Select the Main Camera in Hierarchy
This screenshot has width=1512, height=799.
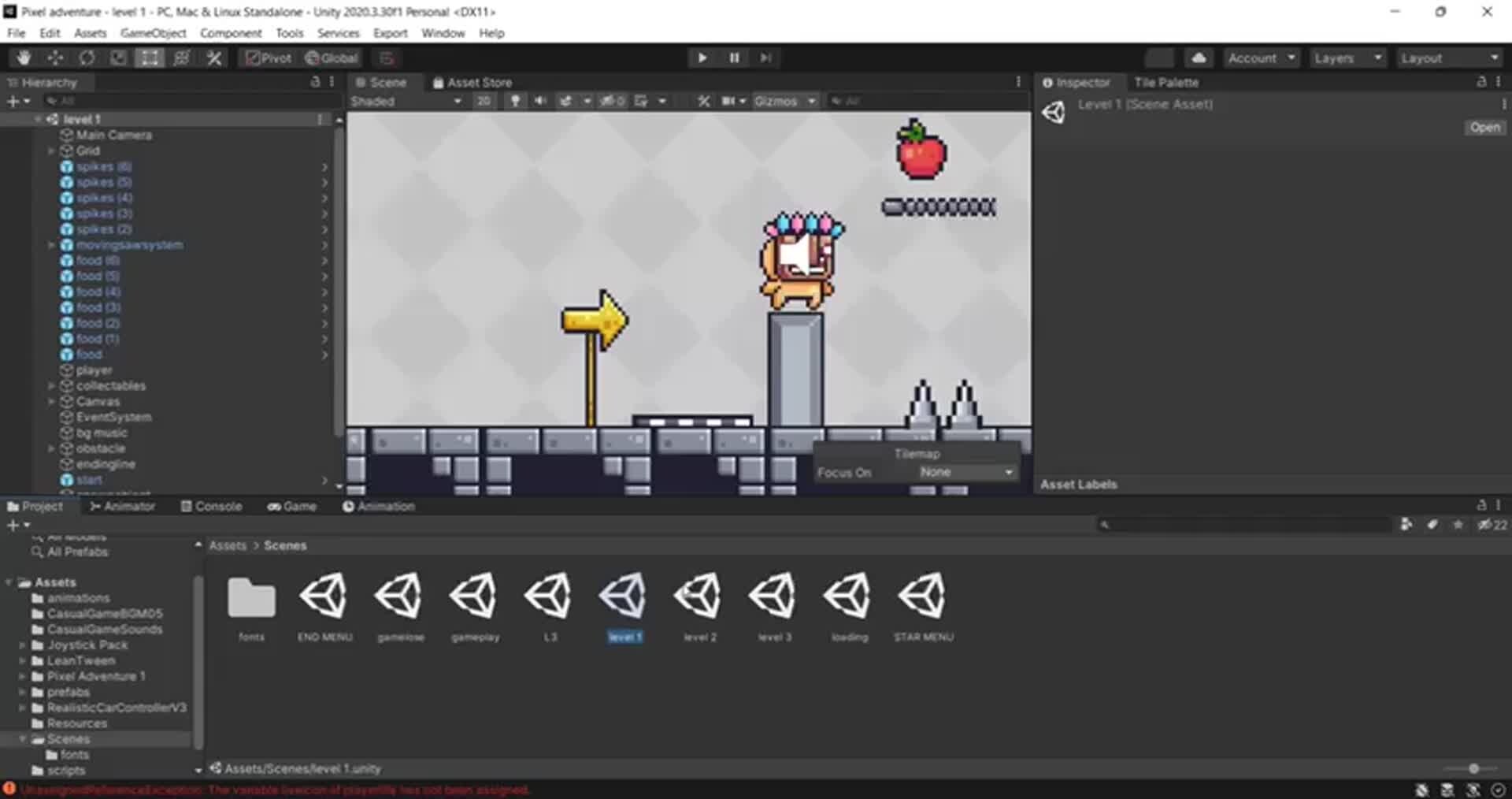click(x=113, y=135)
